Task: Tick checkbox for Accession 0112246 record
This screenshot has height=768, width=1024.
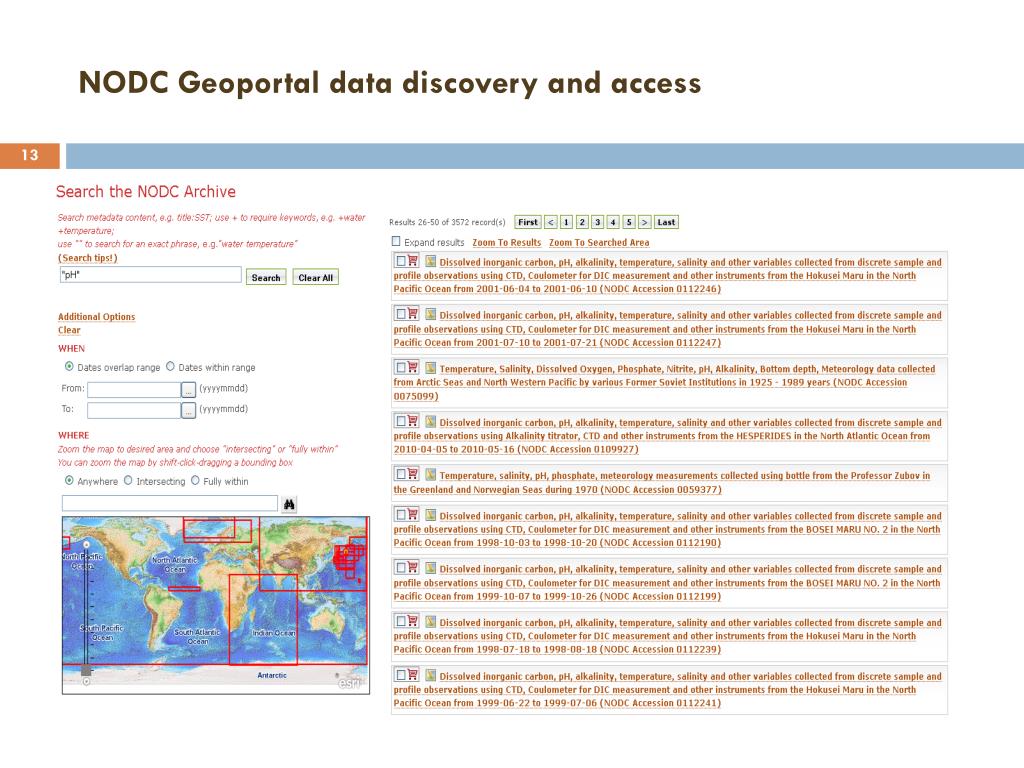Action: (x=400, y=261)
